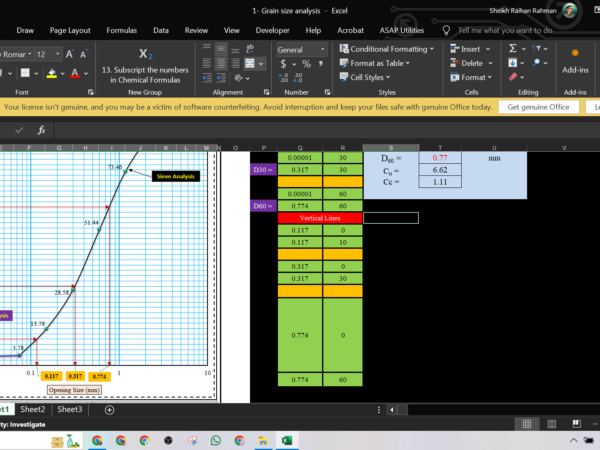Open the Font dialog launcher
This screenshot has width=600, height=450.
tap(91, 92)
